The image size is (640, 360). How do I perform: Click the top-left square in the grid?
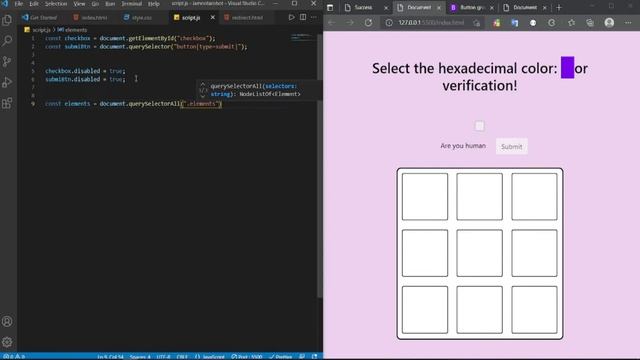click(424, 197)
